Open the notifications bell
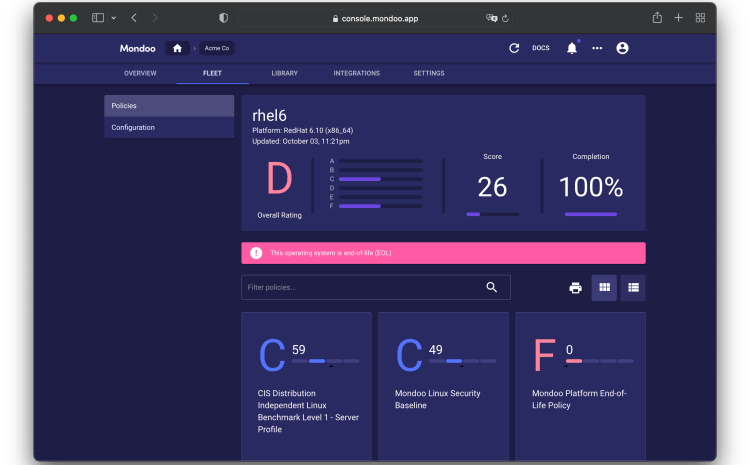750x465 pixels. [572, 48]
